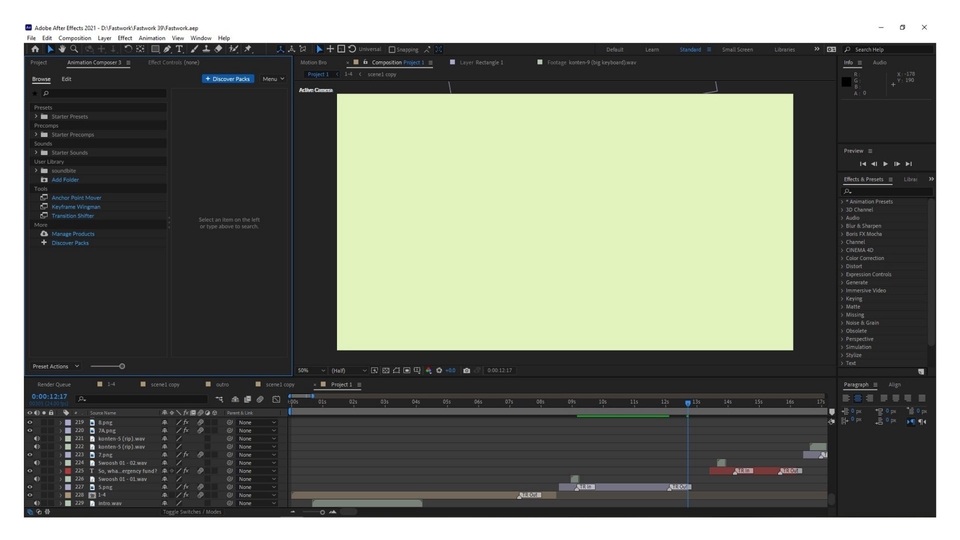Select the Rotation tool

point(128,49)
